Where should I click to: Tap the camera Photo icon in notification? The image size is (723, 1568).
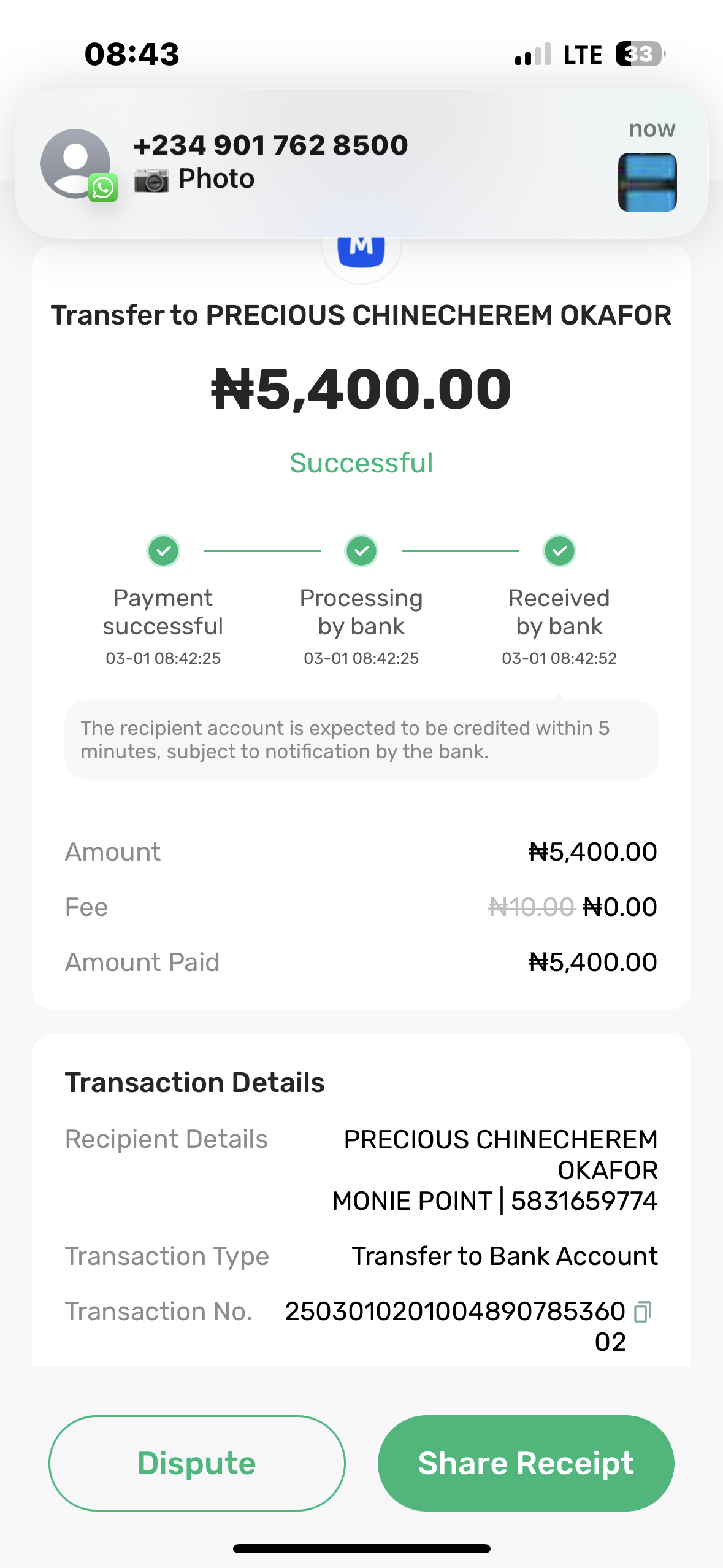[x=151, y=180]
